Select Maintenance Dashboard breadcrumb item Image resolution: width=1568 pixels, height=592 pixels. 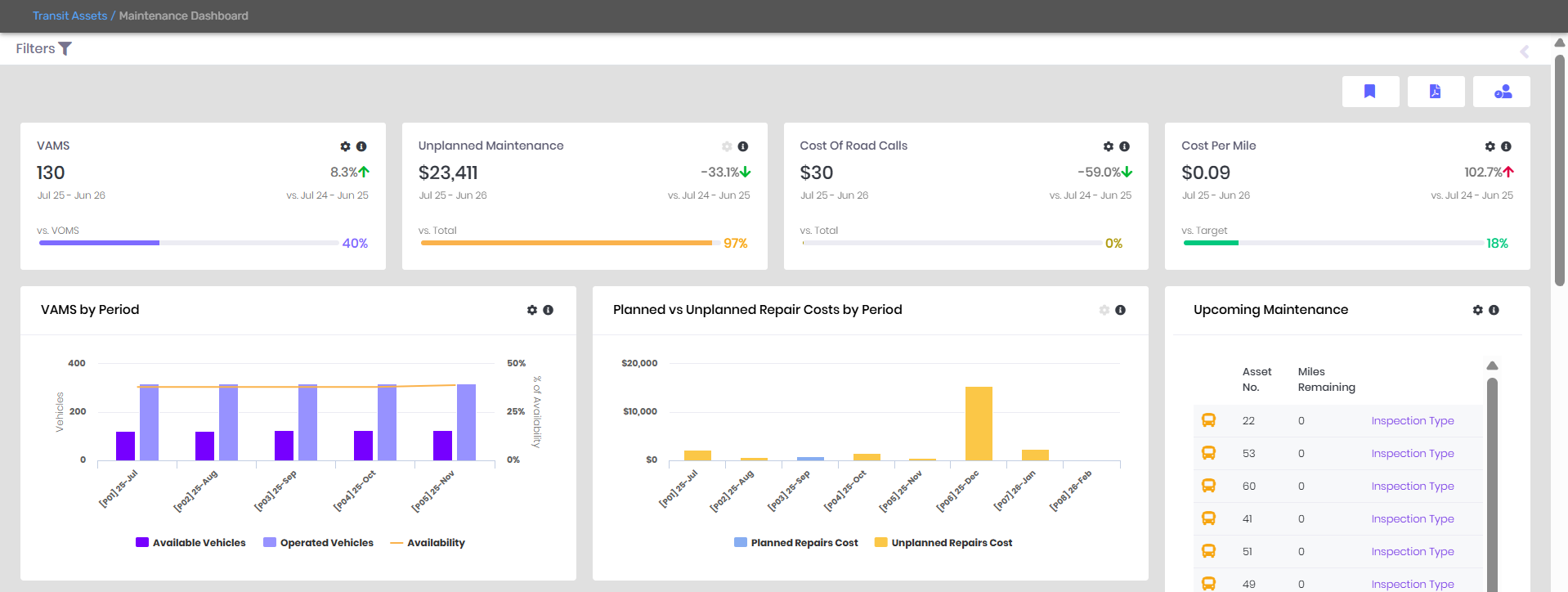[183, 16]
